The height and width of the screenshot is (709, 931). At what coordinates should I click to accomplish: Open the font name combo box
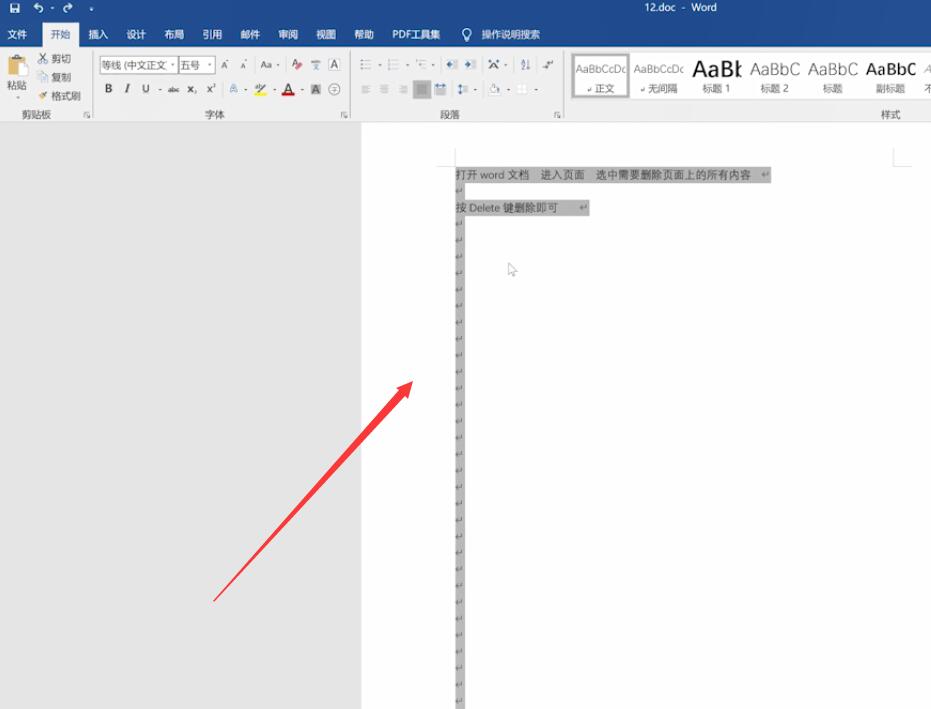point(138,65)
